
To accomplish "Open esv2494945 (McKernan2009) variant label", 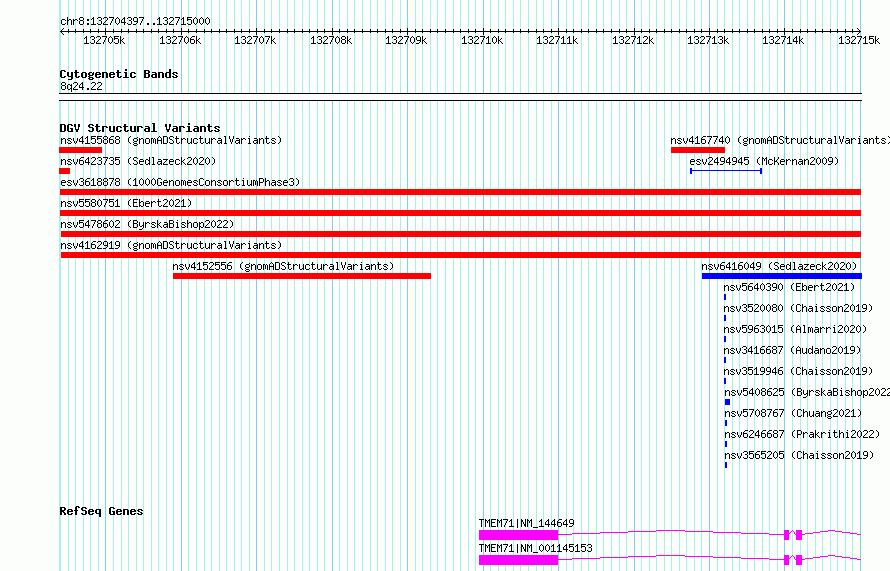I will 764,161.
